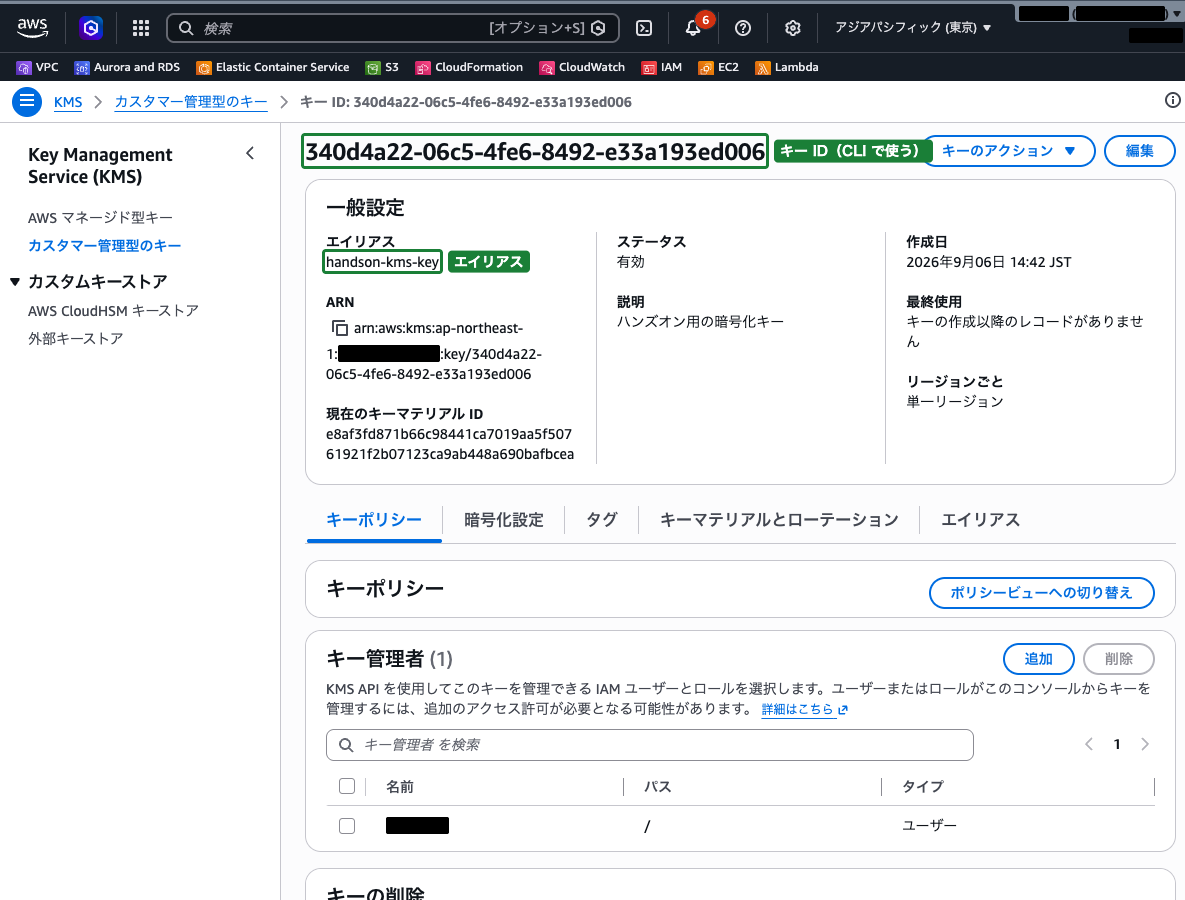Open CloudShell terminal icon
1185x900 pixels.
point(644,28)
